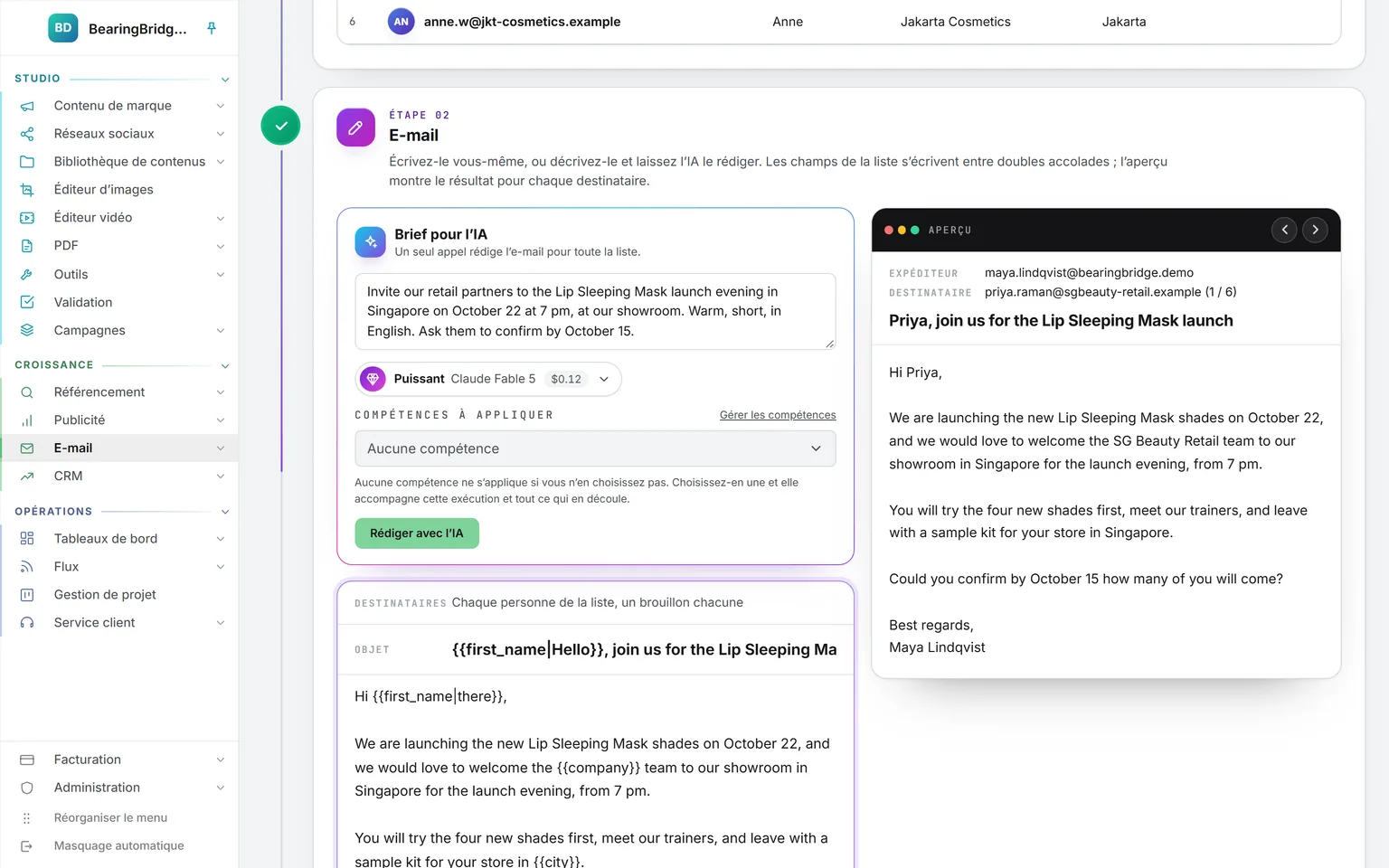Open the Puissant Claude Fable 5 model selector
The width and height of the screenshot is (1389, 868).
pyautogui.click(x=488, y=379)
